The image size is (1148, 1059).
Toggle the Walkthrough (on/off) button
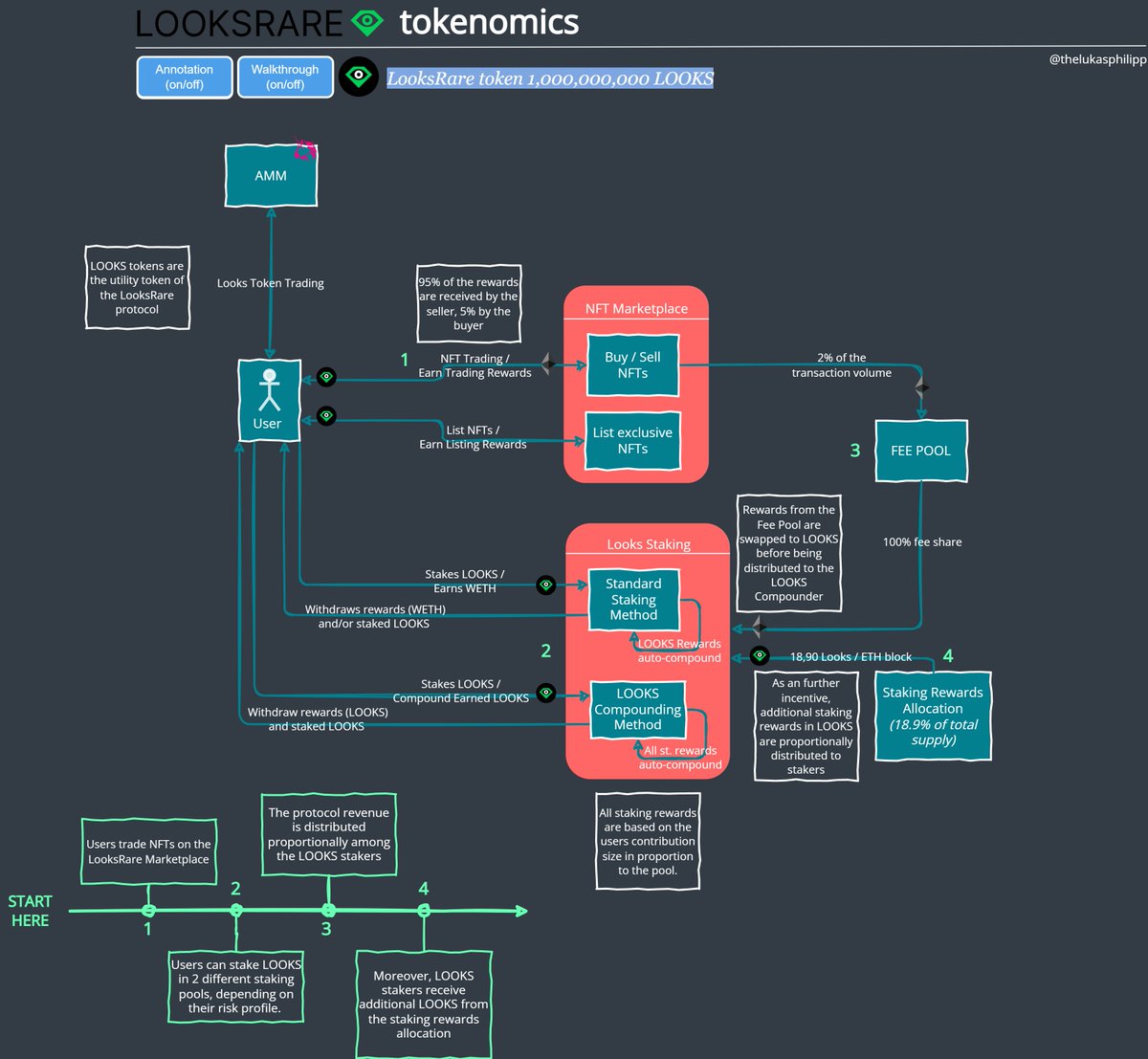[x=285, y=77]
